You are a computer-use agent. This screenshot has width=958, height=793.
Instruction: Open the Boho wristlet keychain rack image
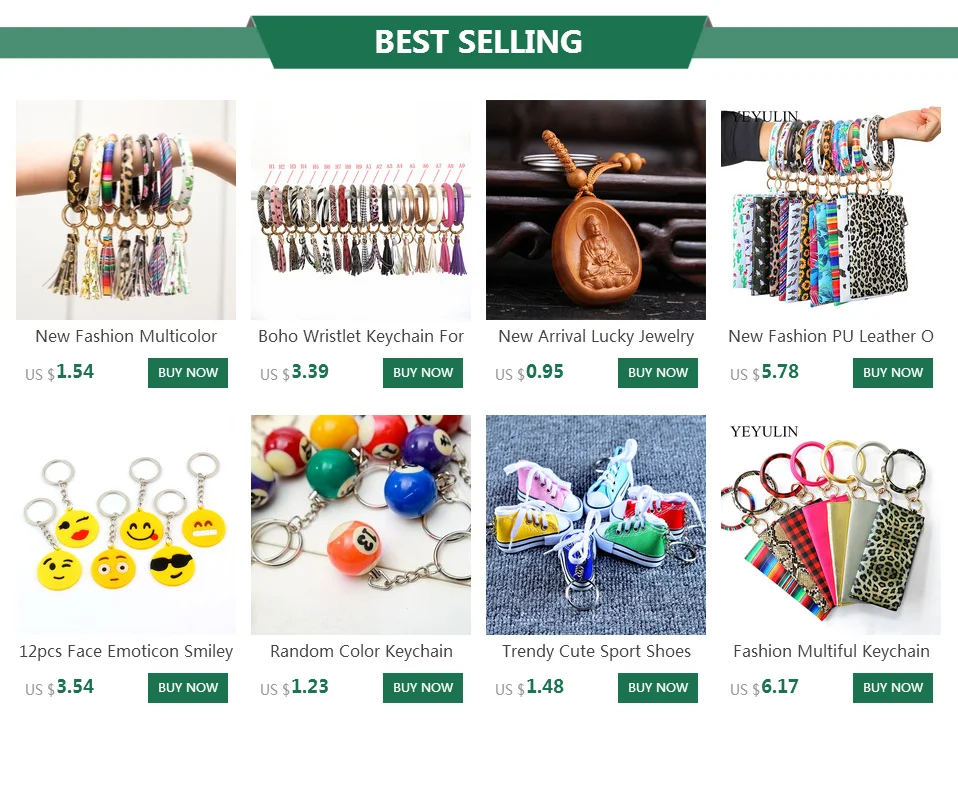360,210
